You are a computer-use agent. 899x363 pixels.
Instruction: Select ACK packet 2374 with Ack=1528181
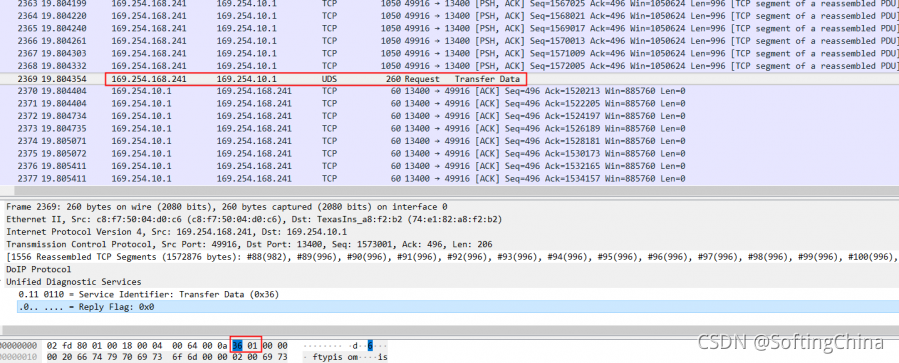click(450, 141)
